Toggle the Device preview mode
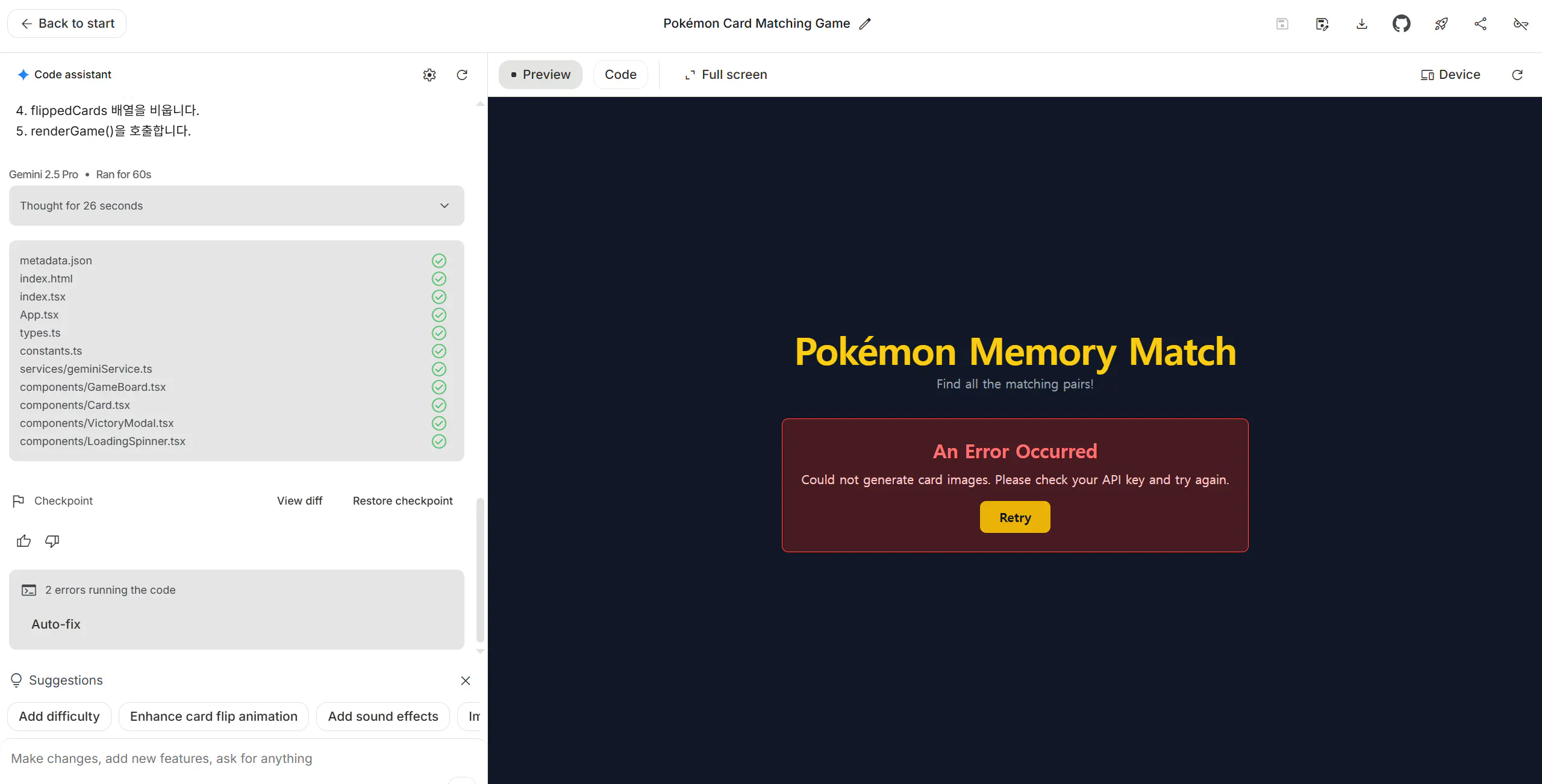Screen dimensions: 1542x784 pyautogui.click(x=1450, y=75)
